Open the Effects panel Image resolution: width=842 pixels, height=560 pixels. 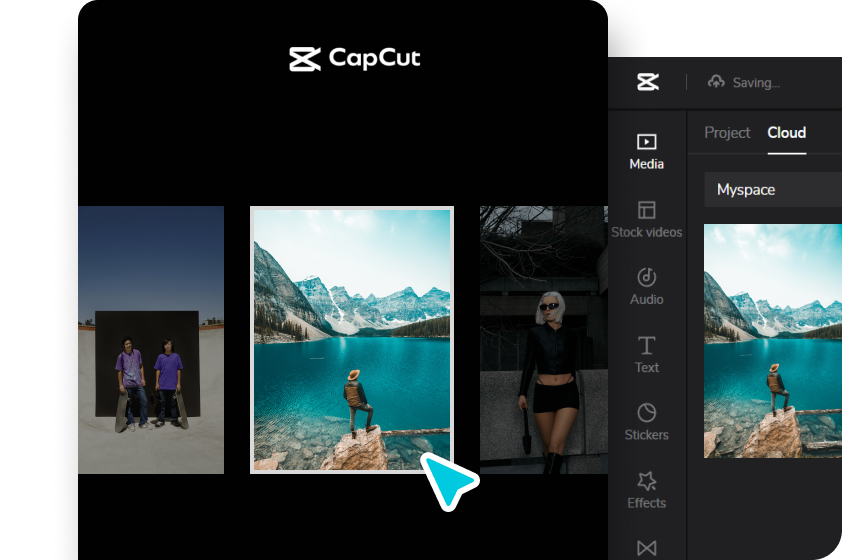(x=647, y=490)
